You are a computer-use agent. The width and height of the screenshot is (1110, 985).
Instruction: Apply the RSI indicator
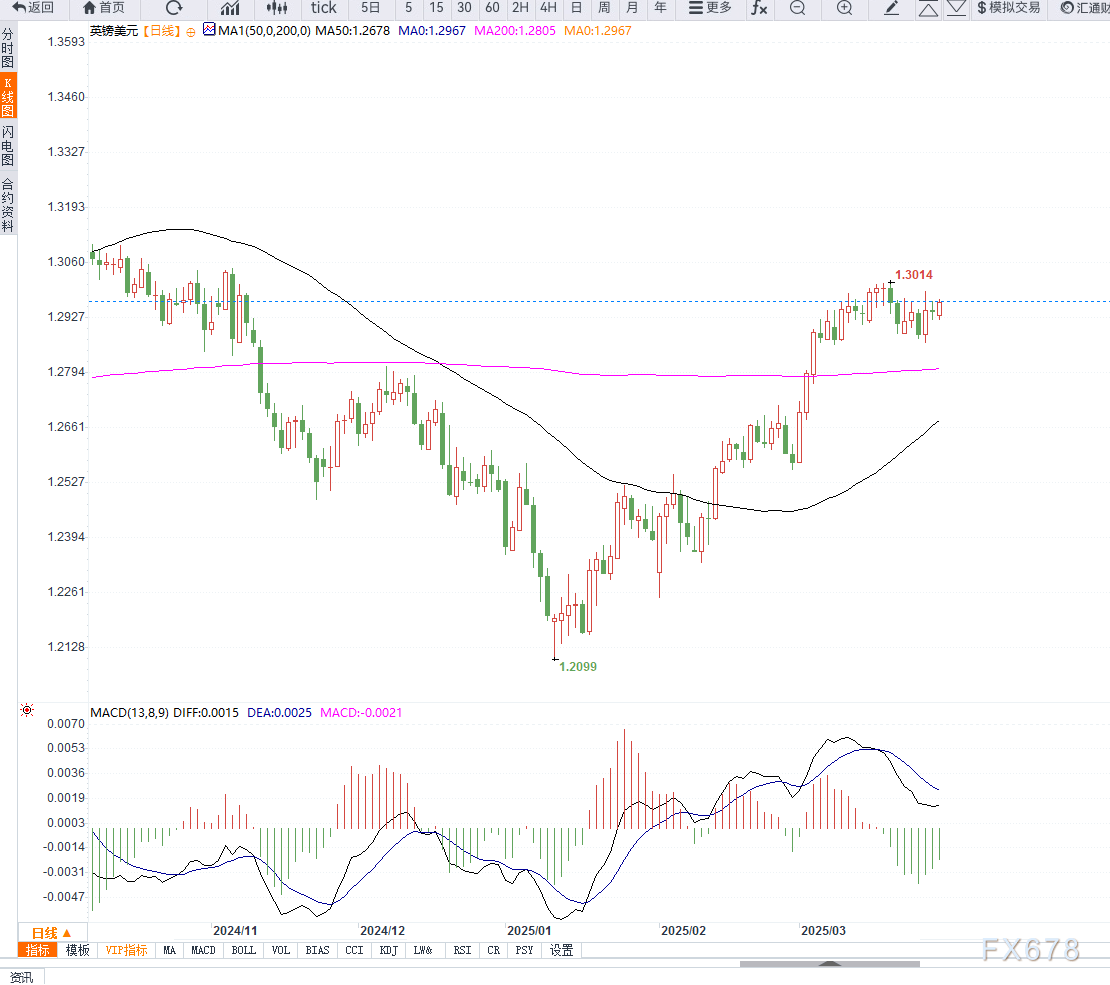(x=462, y=950)
